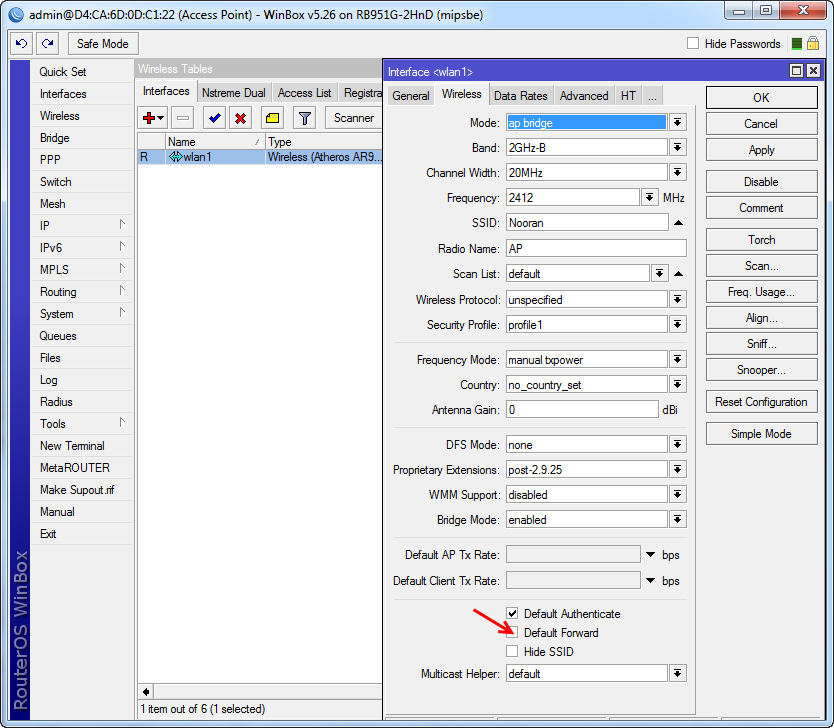834x728 pixels.
Task: Toggle the Hide Passwords checkbox
Action: coord(693,43)
